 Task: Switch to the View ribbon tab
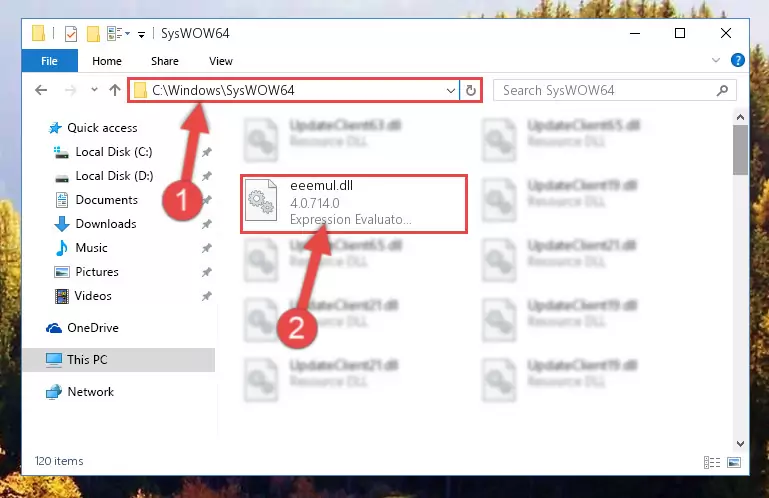point(221,61)
